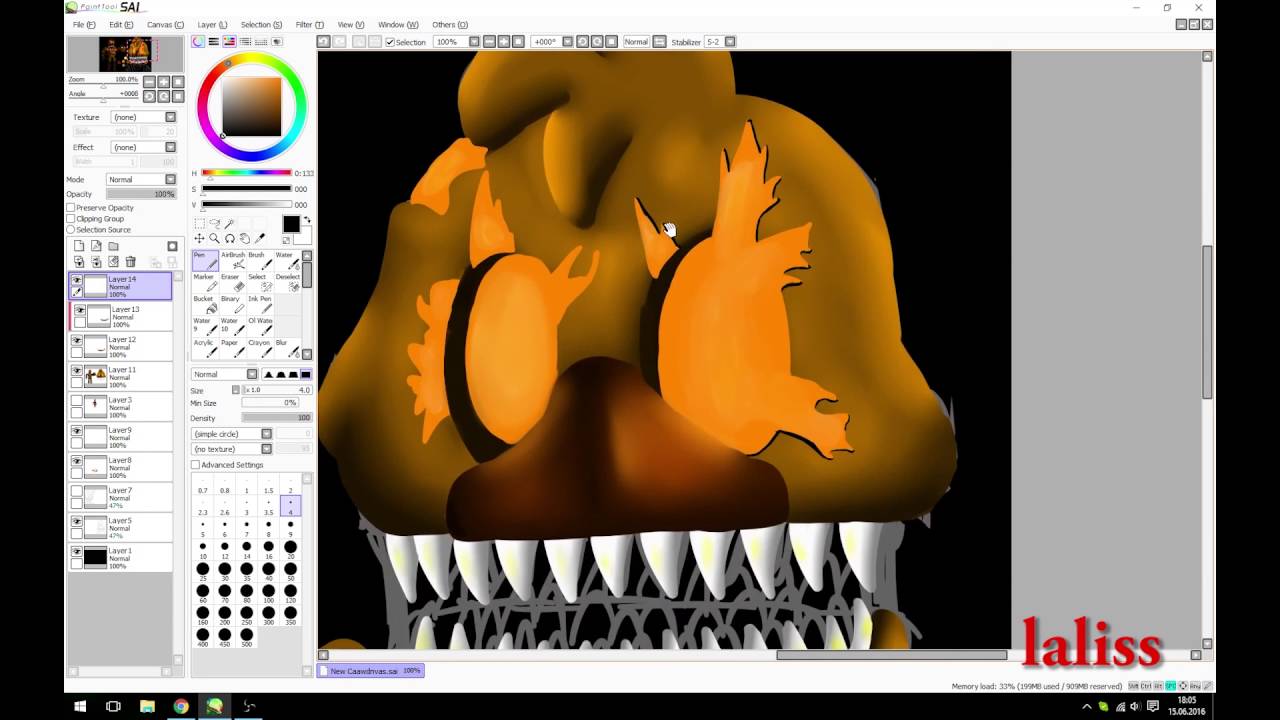
Task: Click the black foreground color swatch
Action: [x=292, y=224]
